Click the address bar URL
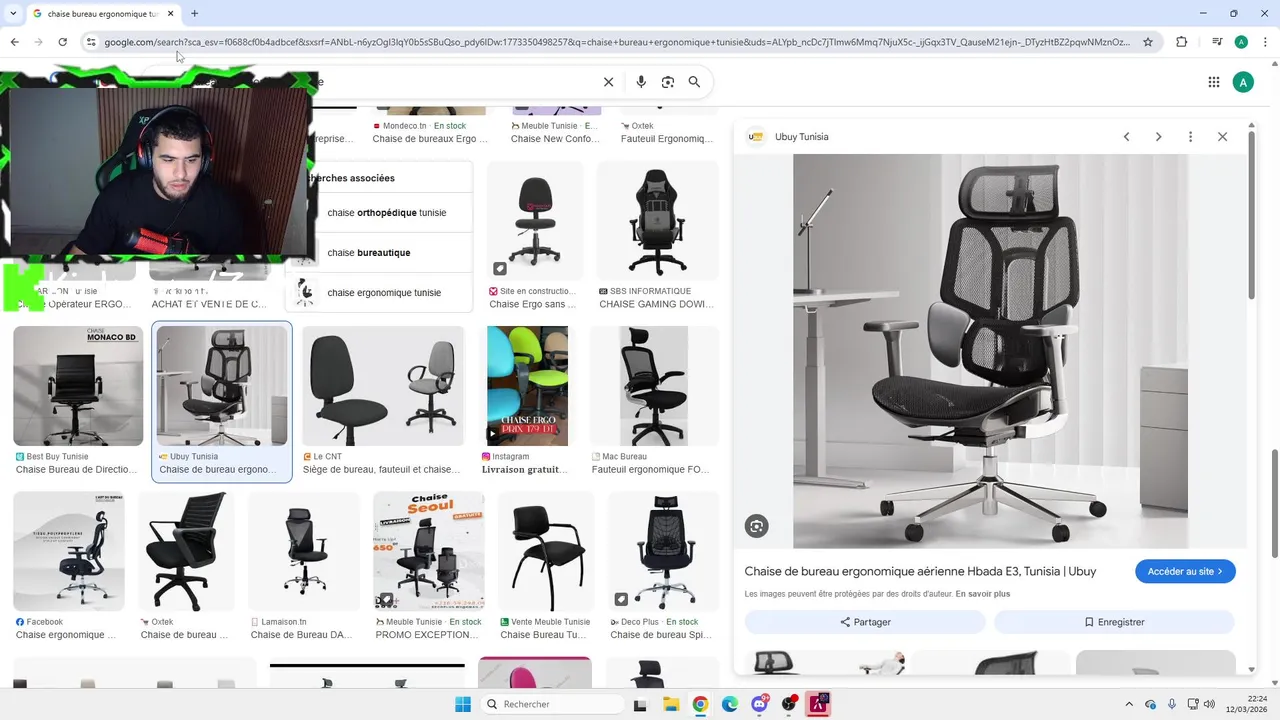The image size is (1280, 720). 617,42
